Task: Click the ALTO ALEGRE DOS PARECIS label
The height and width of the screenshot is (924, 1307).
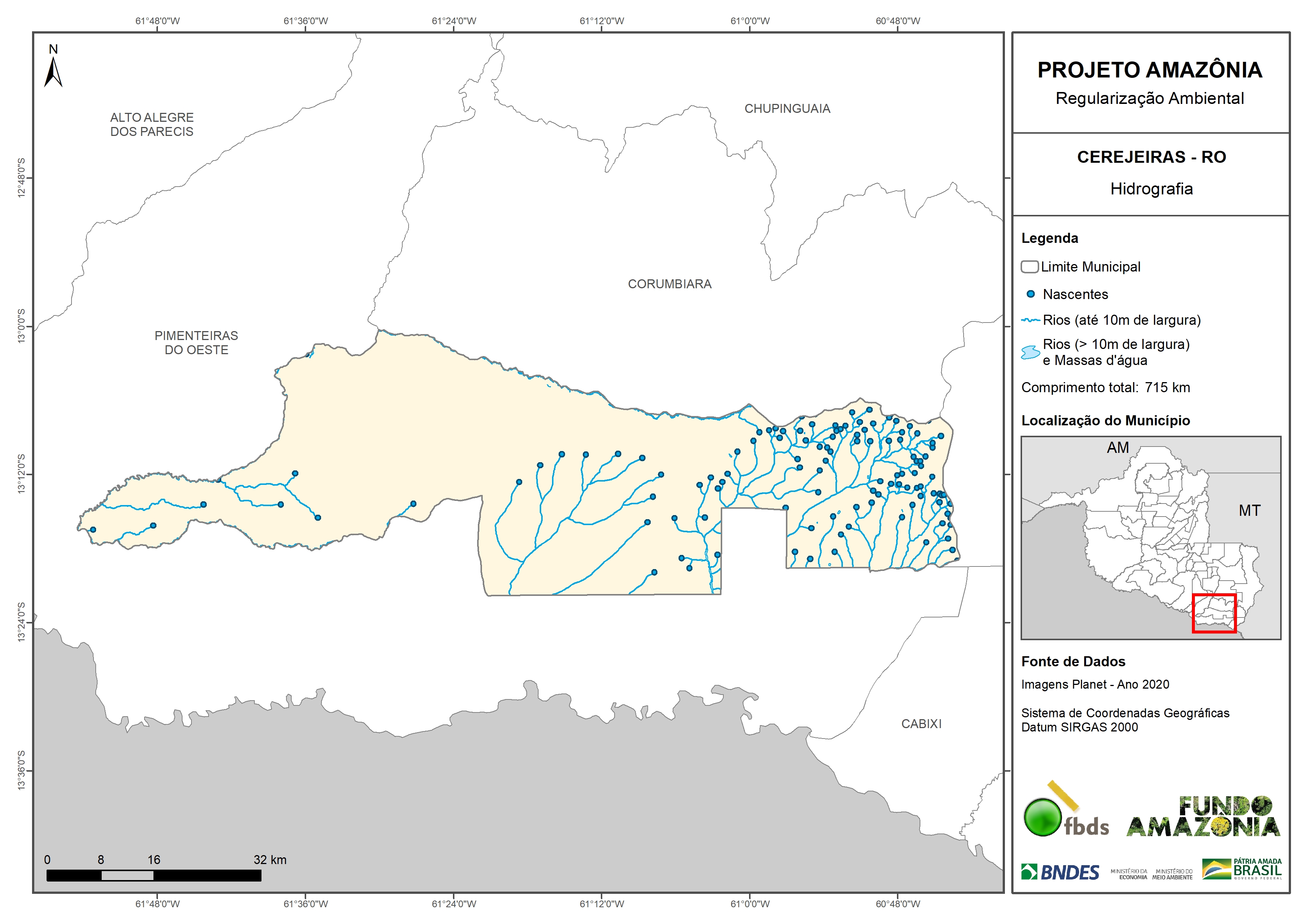Action: pyautogui.click(x=152, y=125)
